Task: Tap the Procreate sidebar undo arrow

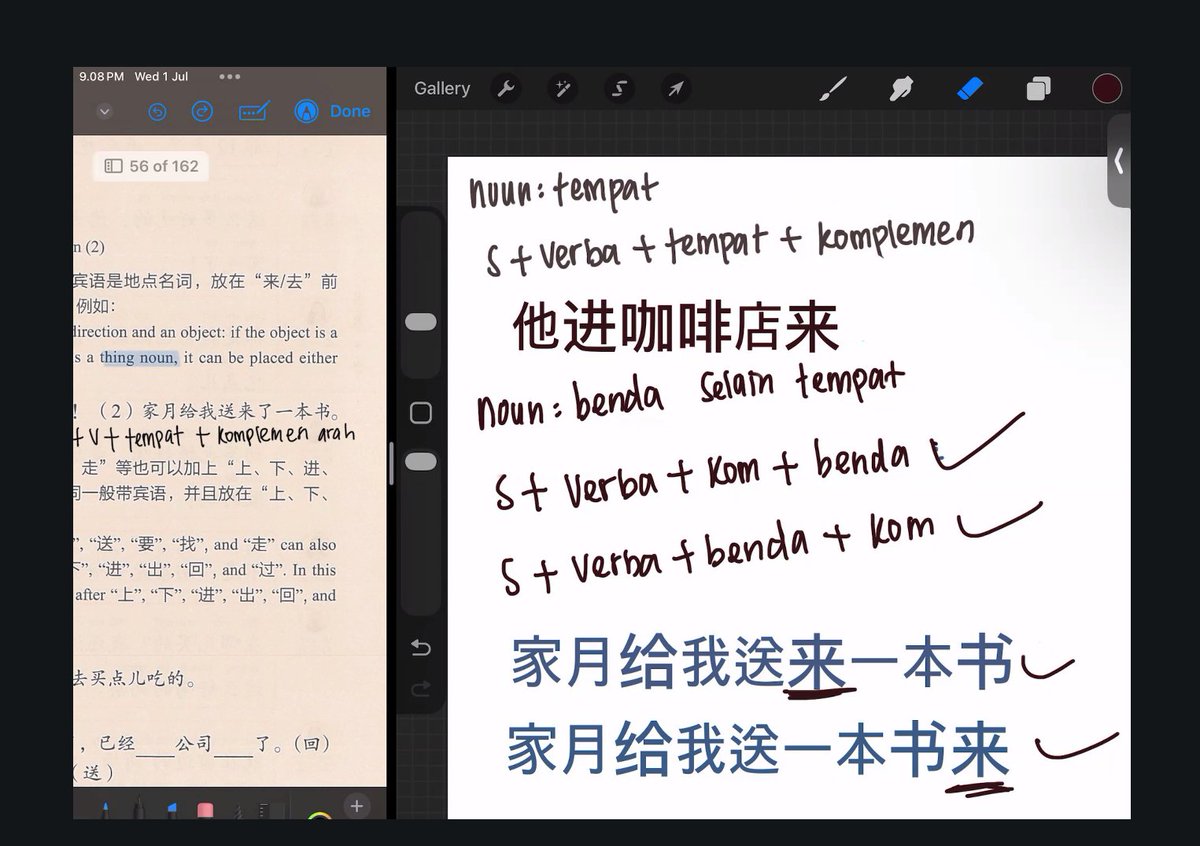Action: (x=421, y=649)
